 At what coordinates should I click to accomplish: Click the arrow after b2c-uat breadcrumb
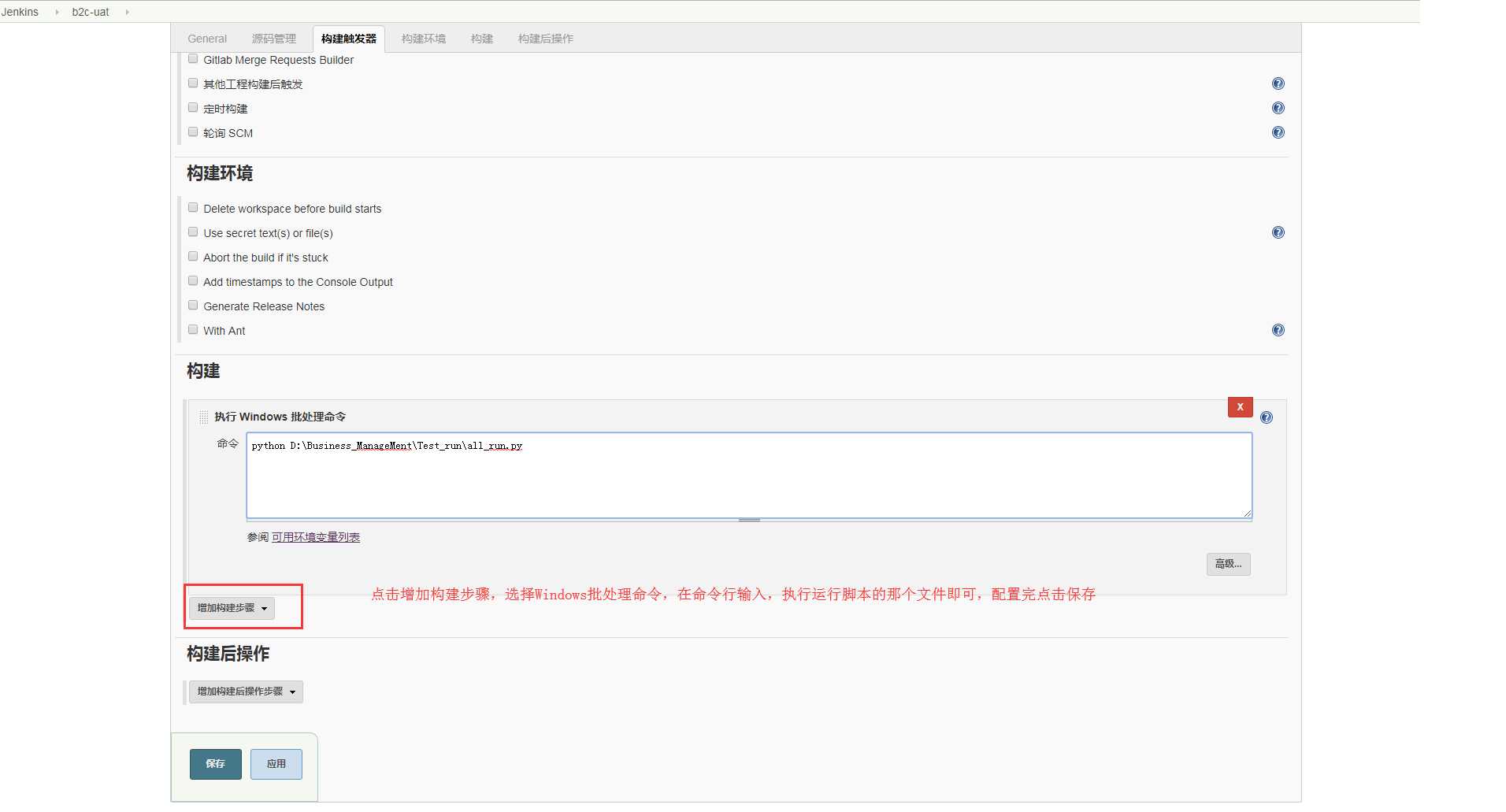[127, 12]
